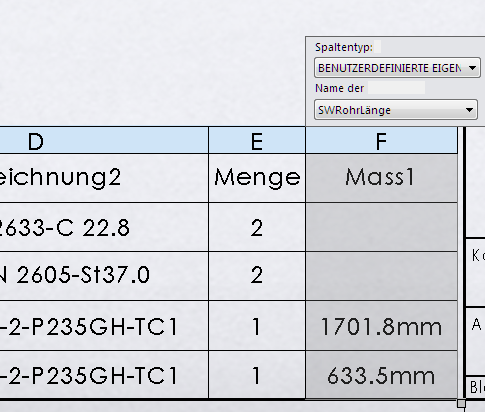Image resolution: width=485 pixels, height=412 pixels.
Task: Click the SWRohrLänge property name field
Action: (396, 110)
